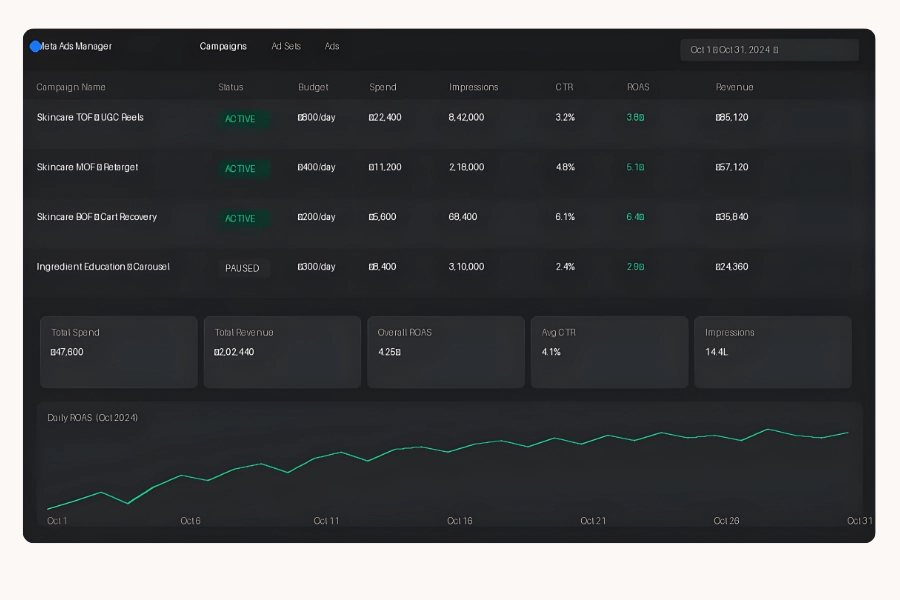Open Skincare BOF Cart Recovery campaign

point(97,217)
